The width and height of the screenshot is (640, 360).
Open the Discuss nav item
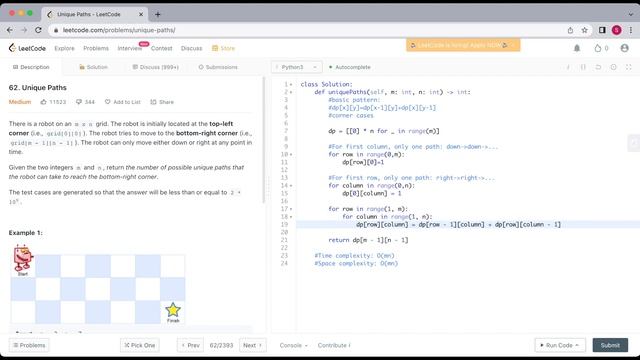pos(191,48)
